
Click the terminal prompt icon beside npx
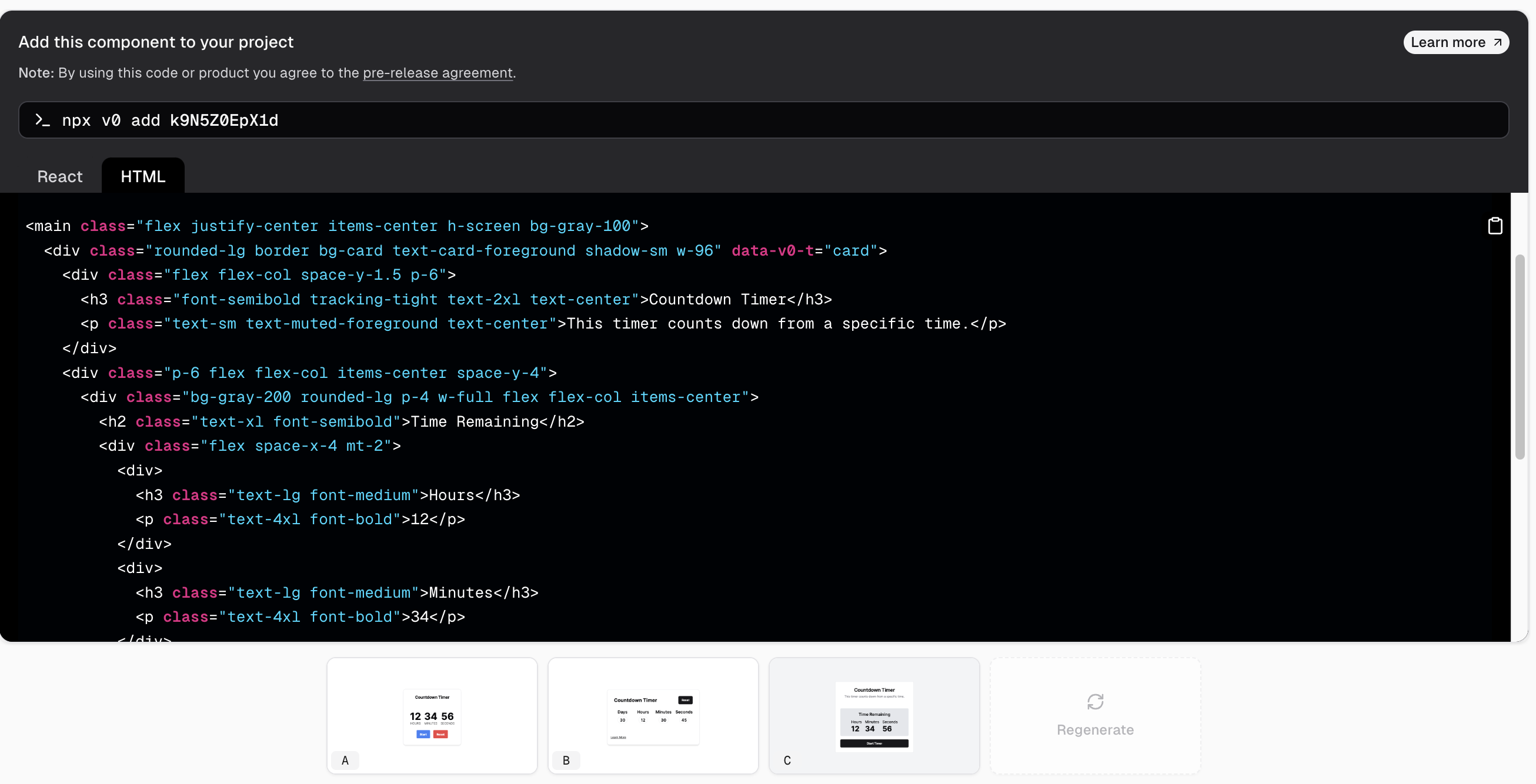point(42,120)
